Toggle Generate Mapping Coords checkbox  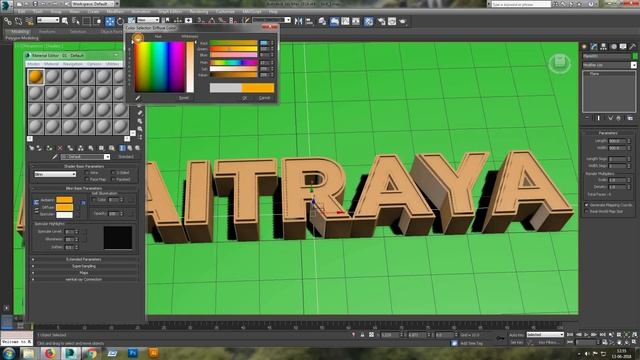(587, 205)
